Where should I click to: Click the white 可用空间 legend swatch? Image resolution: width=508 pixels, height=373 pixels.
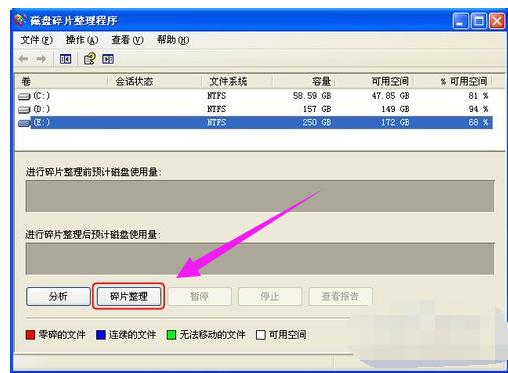(261, 335)
